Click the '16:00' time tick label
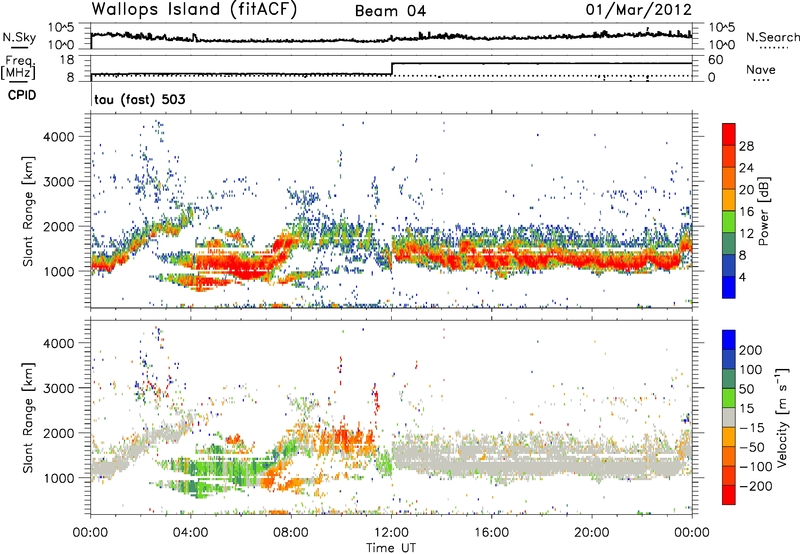The image size is (800, 554). coord(491,533)
